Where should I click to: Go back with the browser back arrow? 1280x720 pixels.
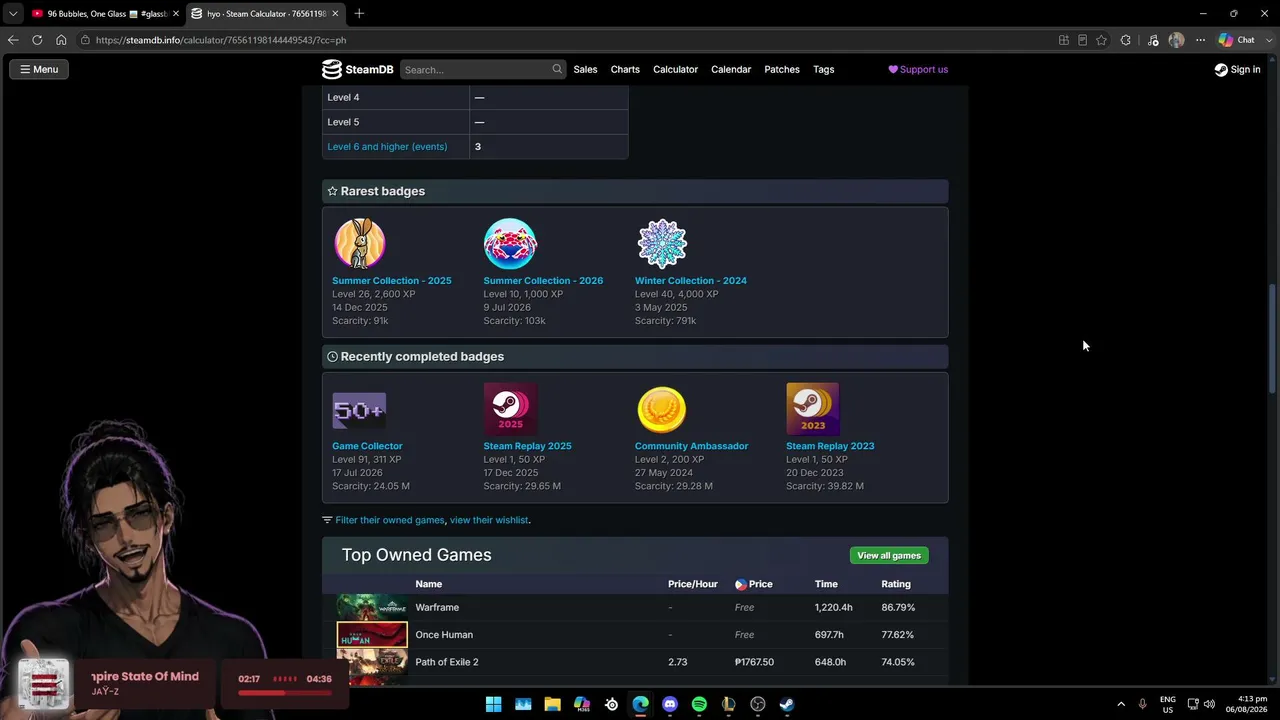13,40
